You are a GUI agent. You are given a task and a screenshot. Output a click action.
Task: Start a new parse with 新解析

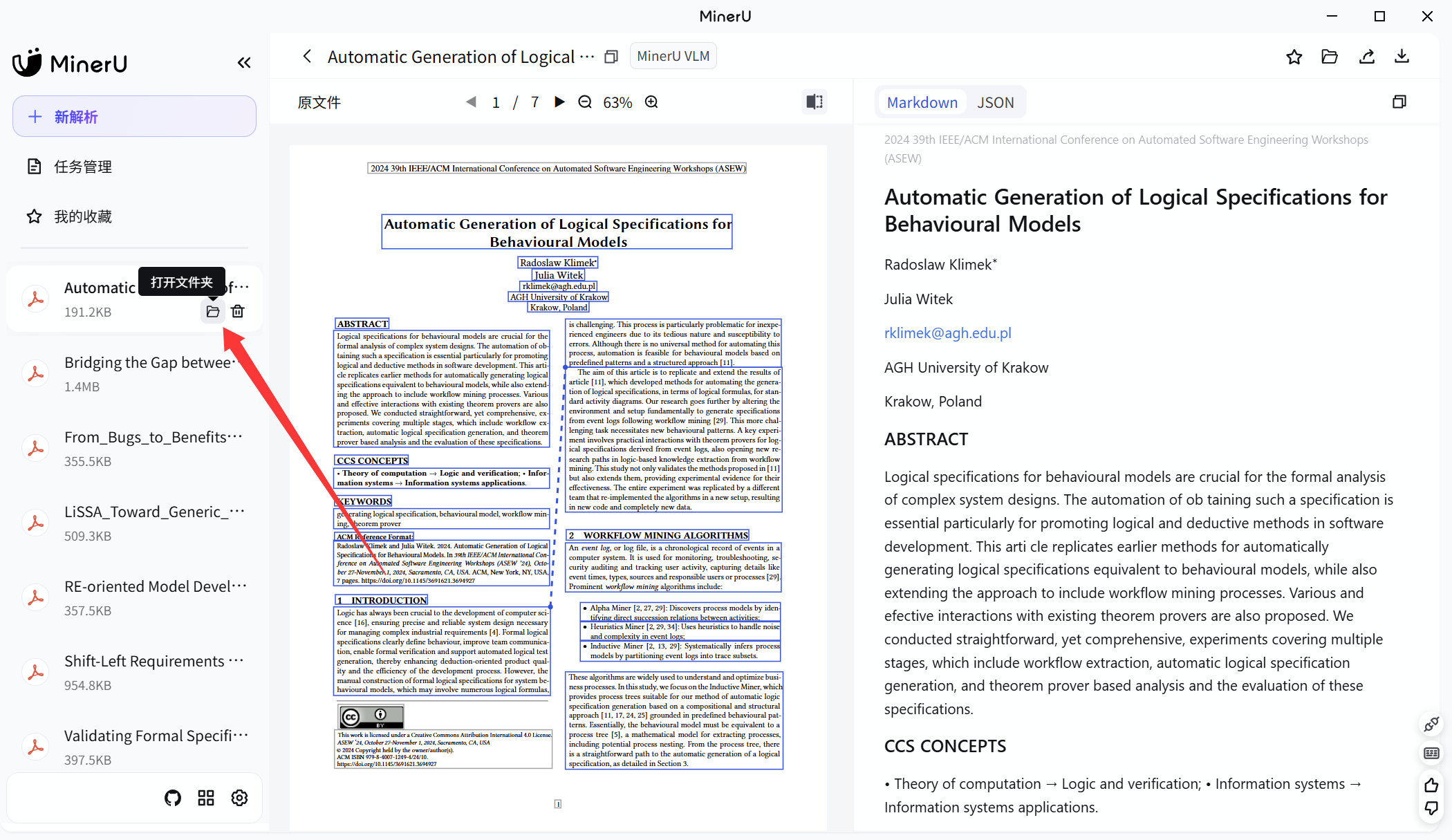[x=134, y=116]
